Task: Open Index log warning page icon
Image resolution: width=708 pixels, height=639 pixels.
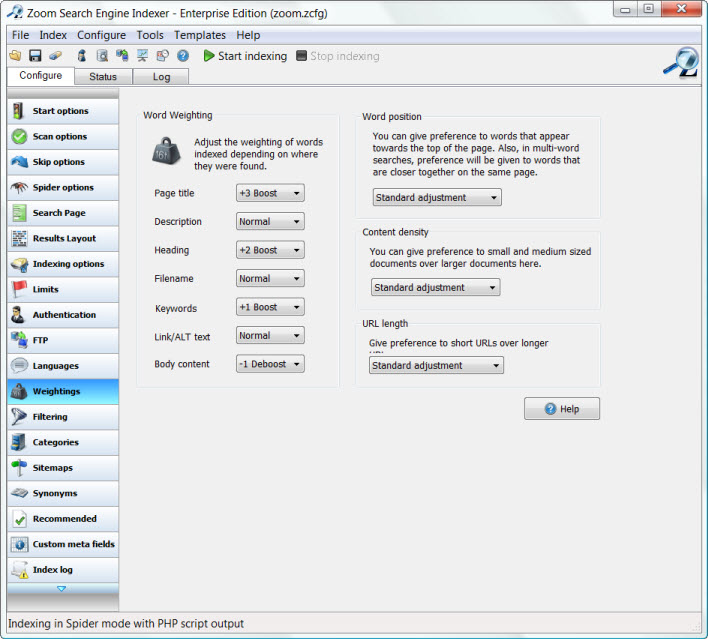Action: tap(19, 569)
